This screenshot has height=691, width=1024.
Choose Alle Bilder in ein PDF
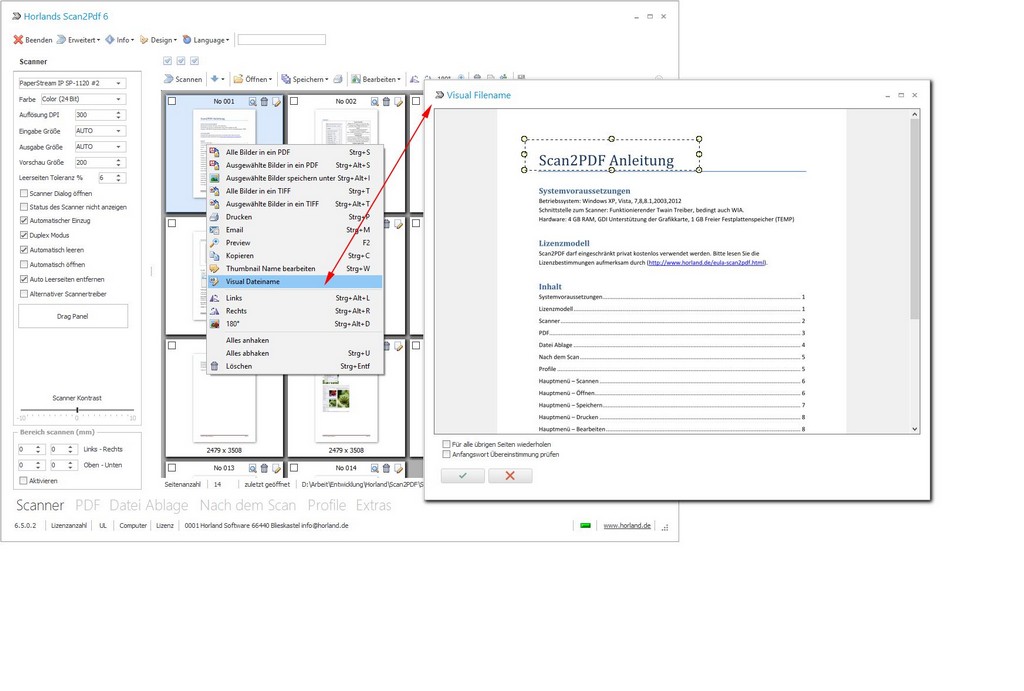295,152
